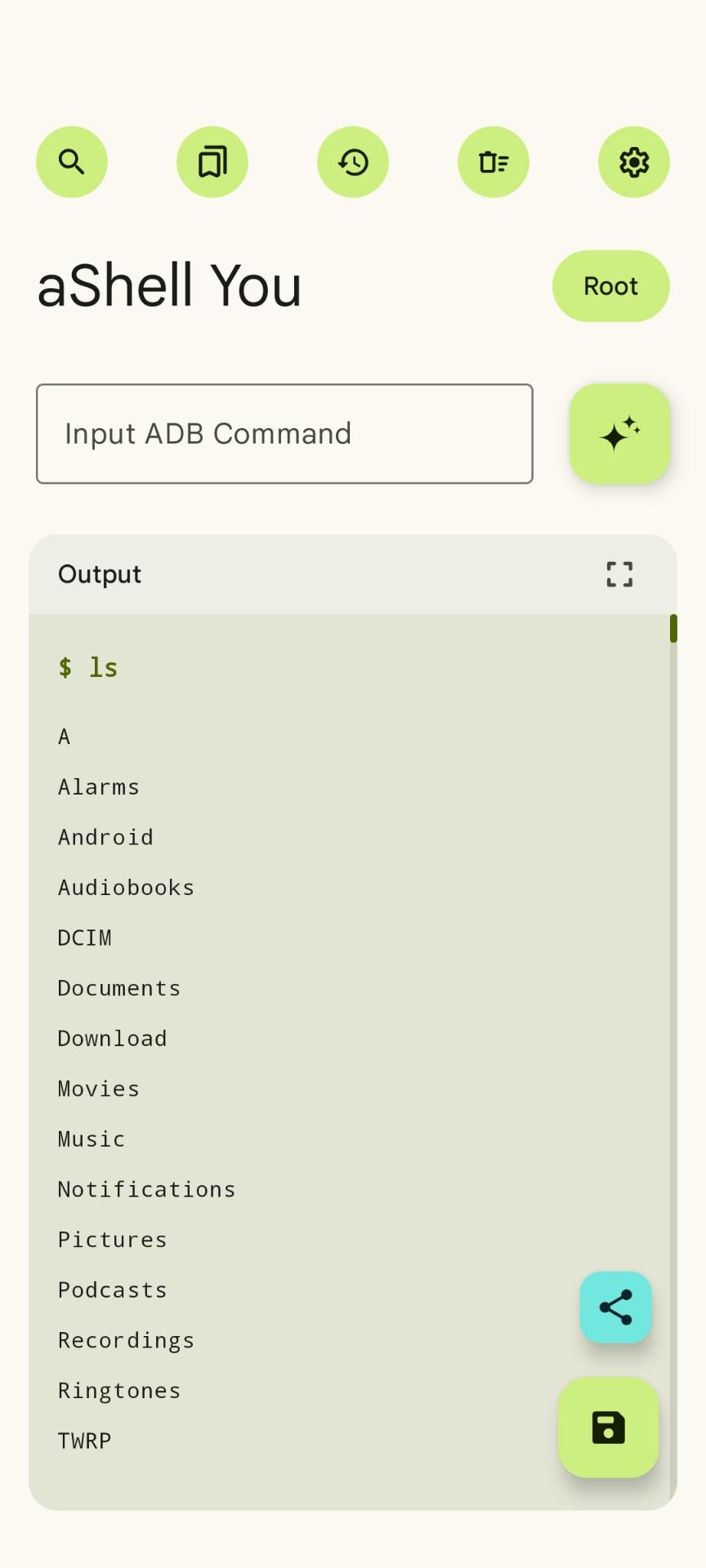The image size is (706, 1568).
Task: Click the output panel scrollbar
Action: tap(673, 629)
